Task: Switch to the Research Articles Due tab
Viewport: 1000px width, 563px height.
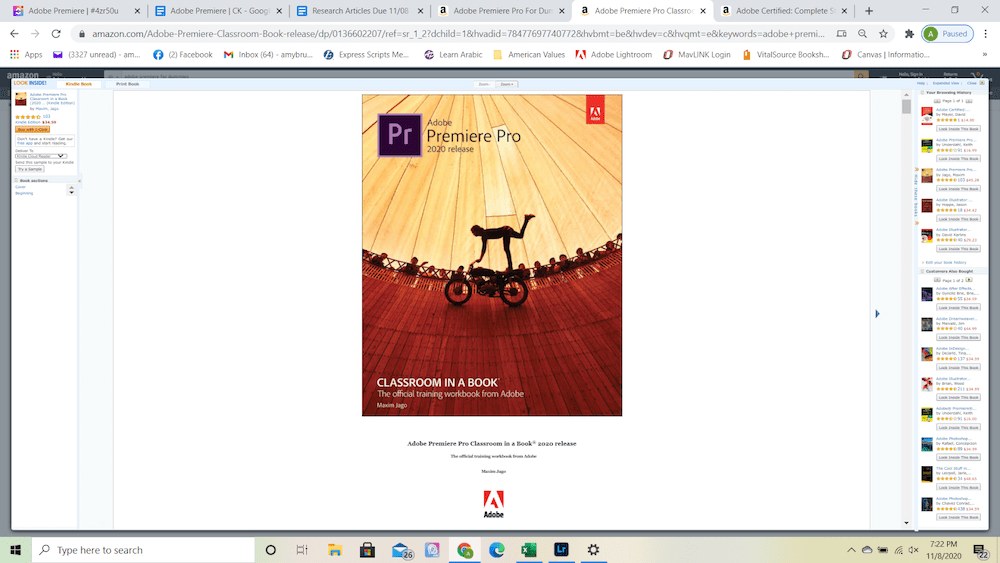Action: (360, 11)
